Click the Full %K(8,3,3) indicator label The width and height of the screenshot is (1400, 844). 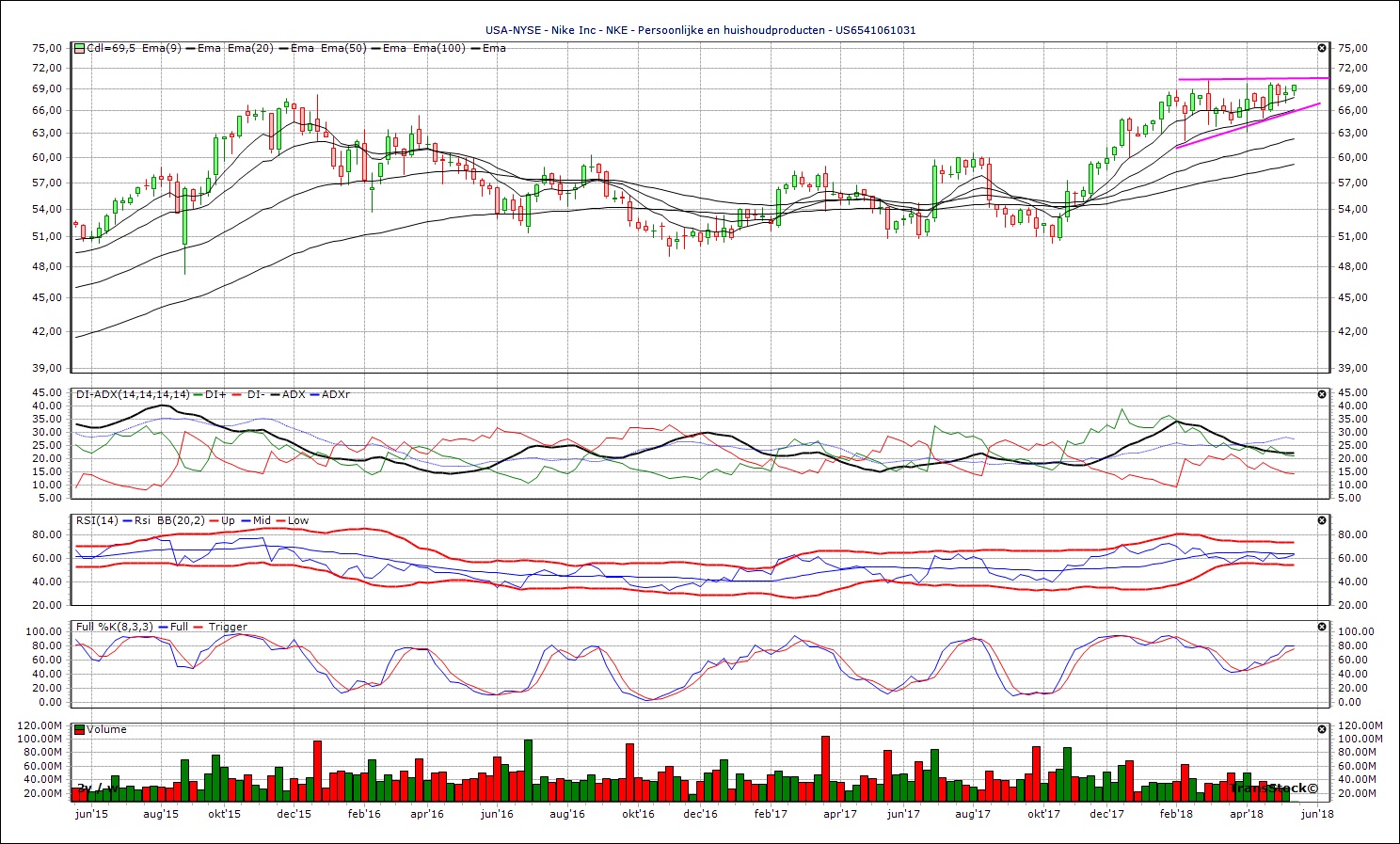pos(117,627)
